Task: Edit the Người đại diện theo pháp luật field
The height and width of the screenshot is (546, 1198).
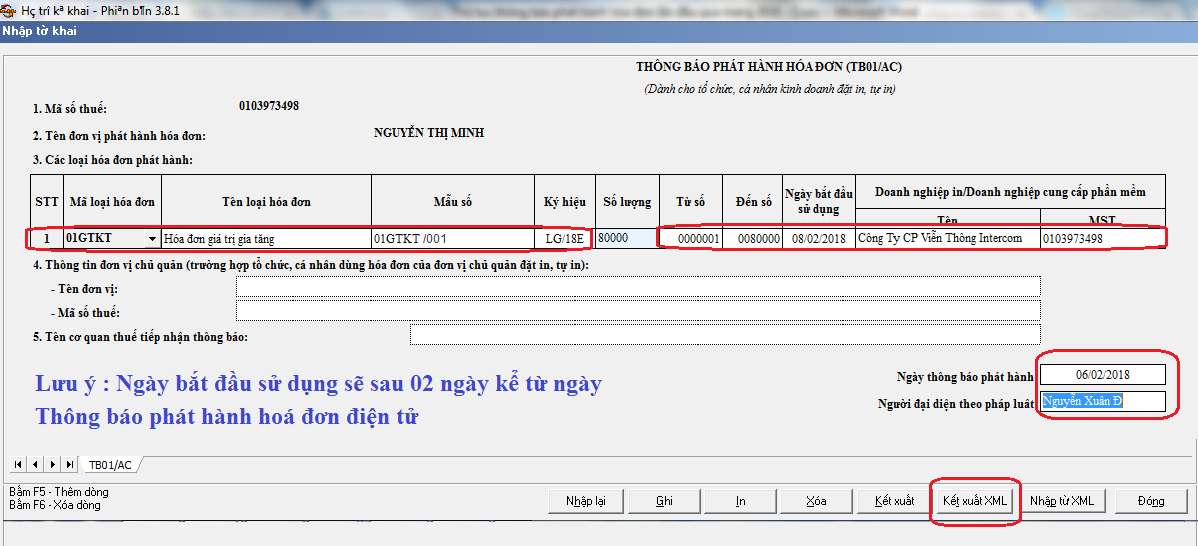Action: pos(1103,402)
